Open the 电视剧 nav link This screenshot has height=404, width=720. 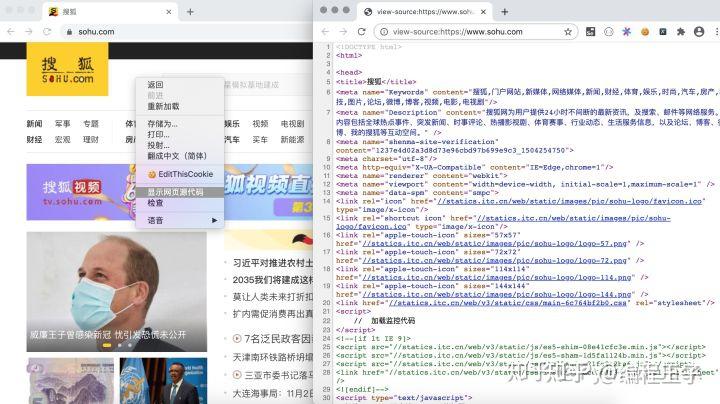tap(292, 123)
